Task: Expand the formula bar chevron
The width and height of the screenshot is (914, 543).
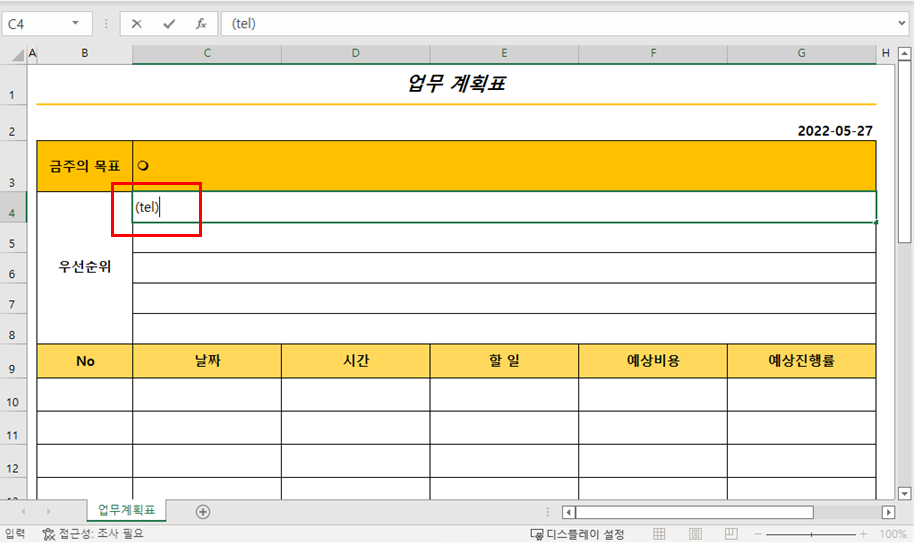Action: tap(902, 23)
